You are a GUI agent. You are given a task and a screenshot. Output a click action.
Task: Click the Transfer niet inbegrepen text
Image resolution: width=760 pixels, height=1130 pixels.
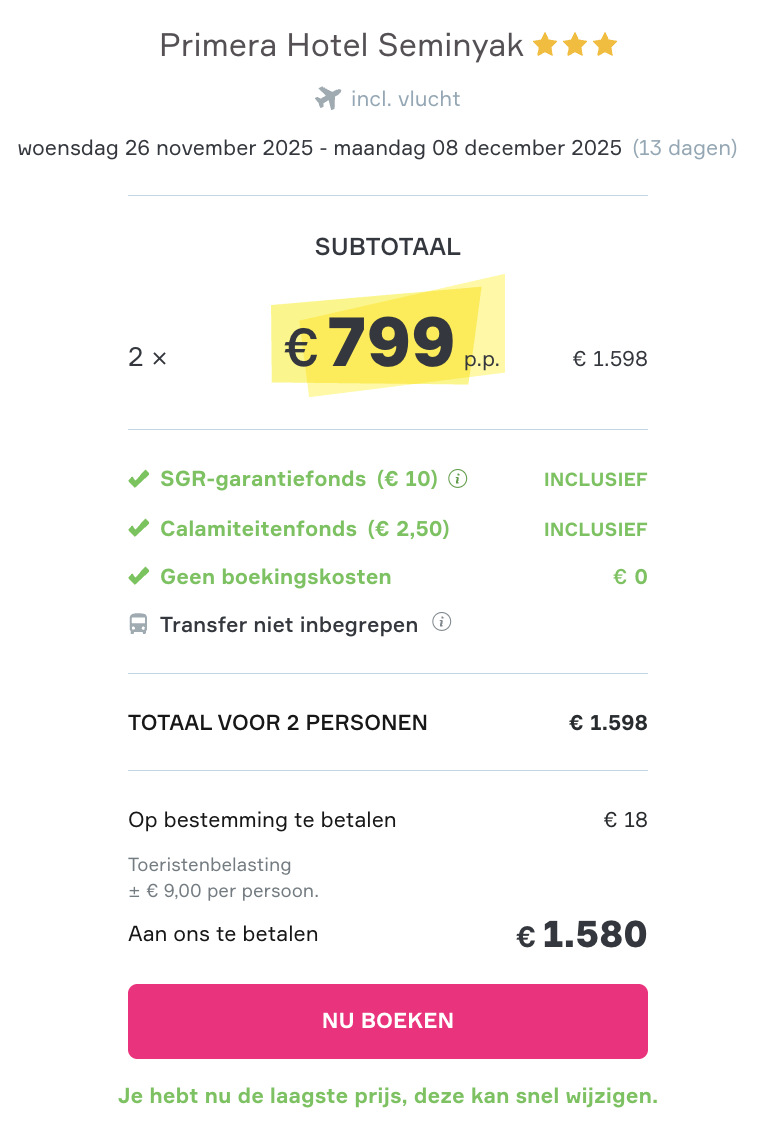289,625
